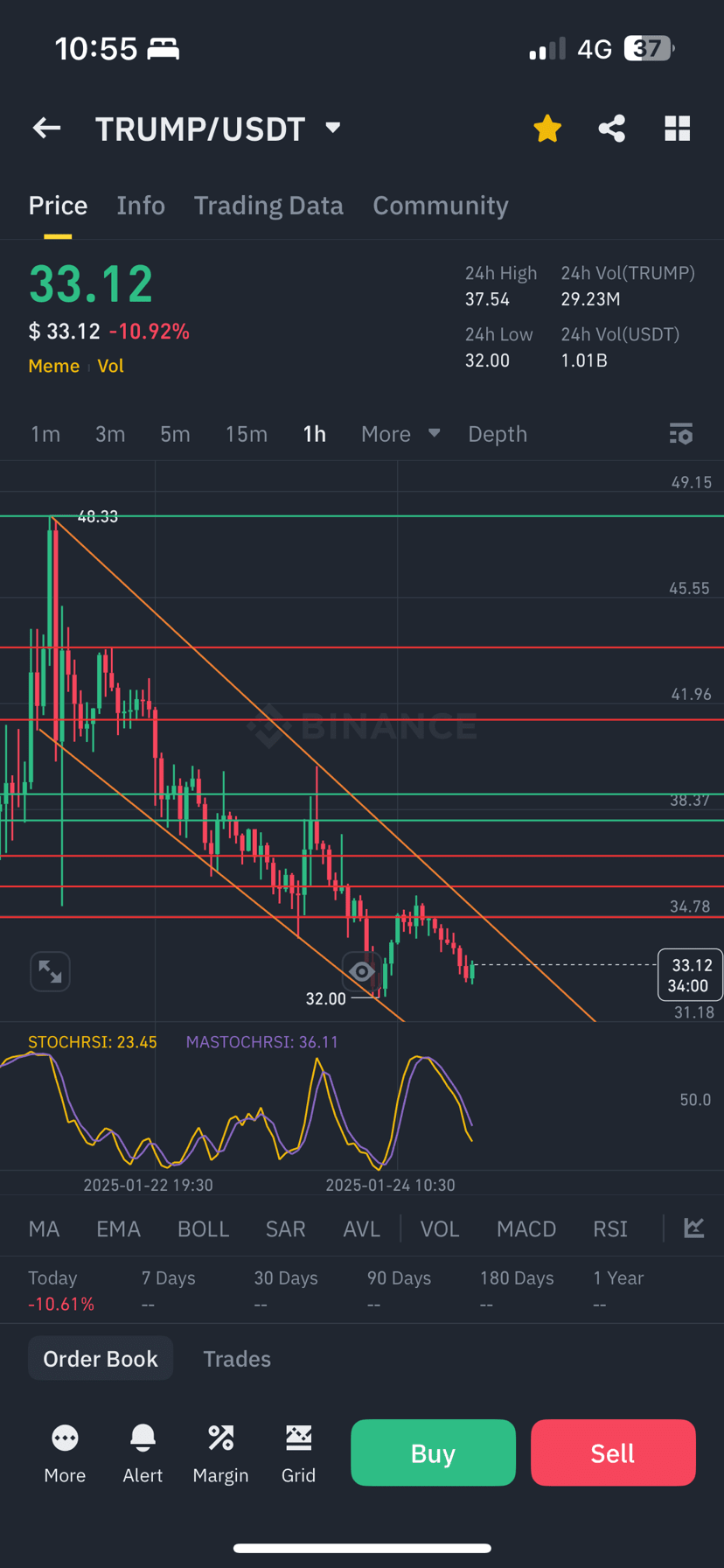Tap the 2025-01-24 10:30 time label
This screenshot has width=724, height=1568.
pos(390,1185)
